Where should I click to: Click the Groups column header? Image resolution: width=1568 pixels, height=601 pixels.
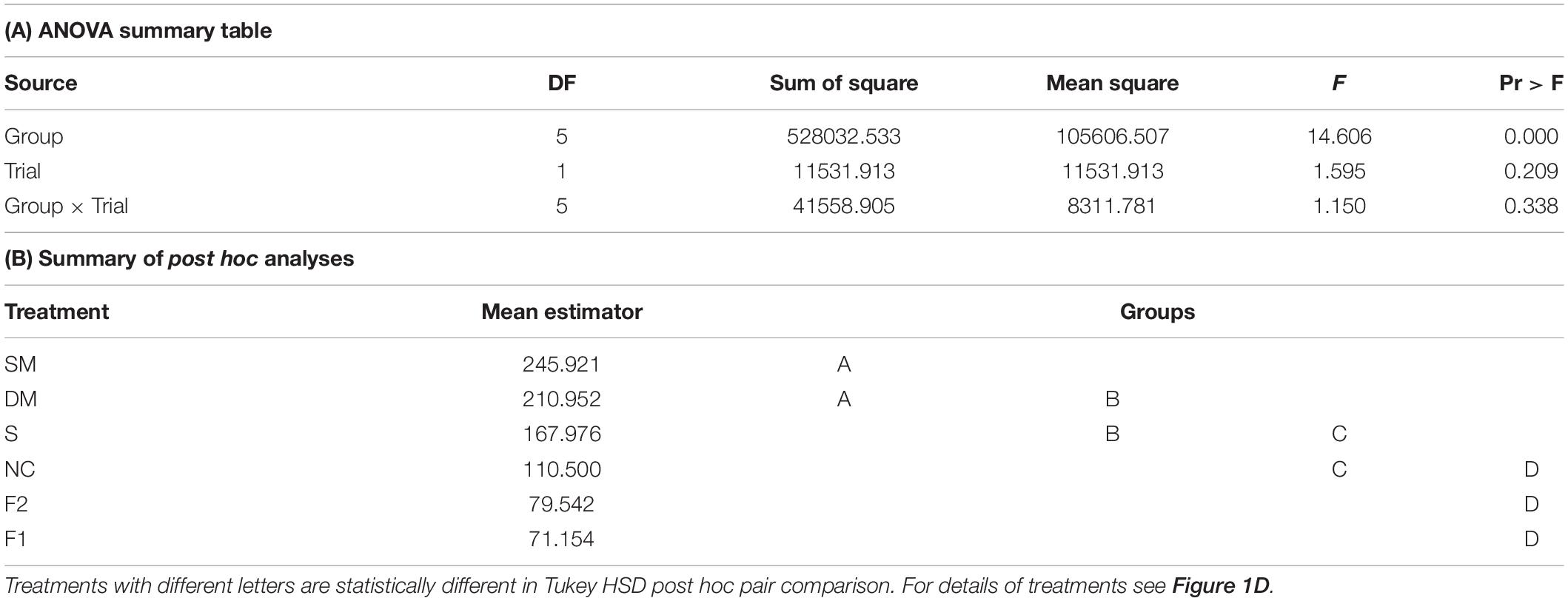click(x=1157, y=312)
